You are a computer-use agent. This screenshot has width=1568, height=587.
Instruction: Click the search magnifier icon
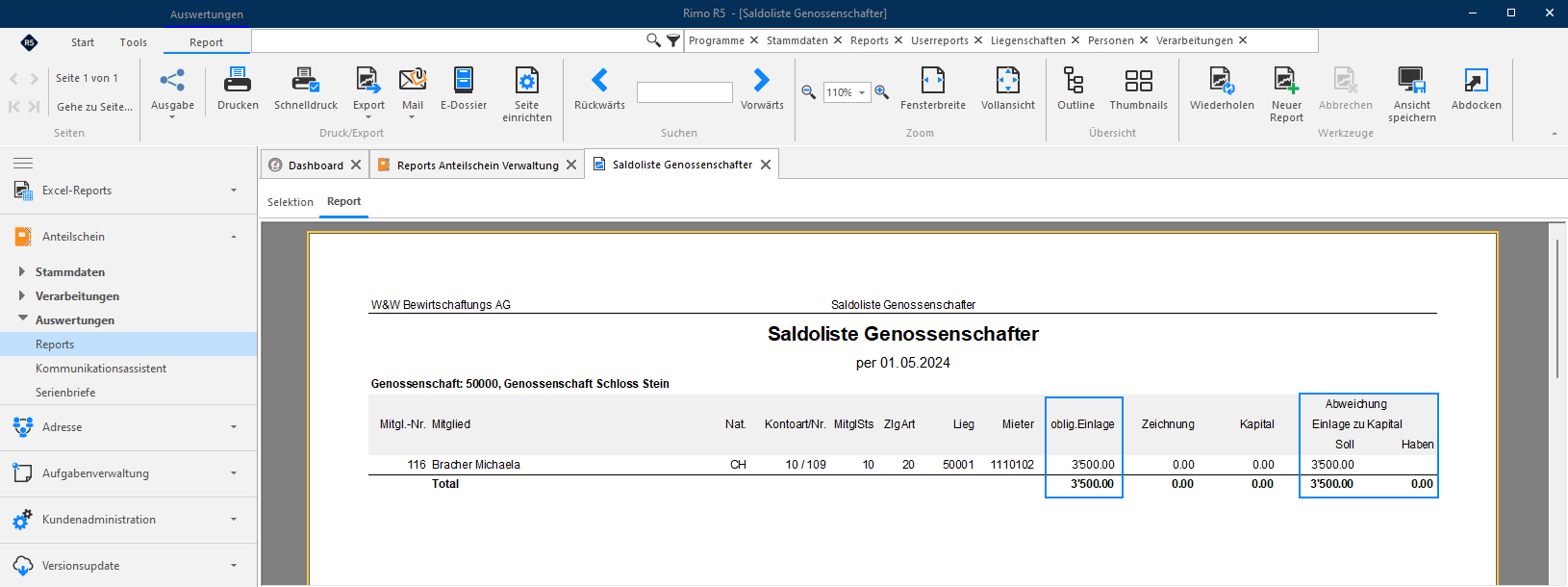(x=653, y=40)
